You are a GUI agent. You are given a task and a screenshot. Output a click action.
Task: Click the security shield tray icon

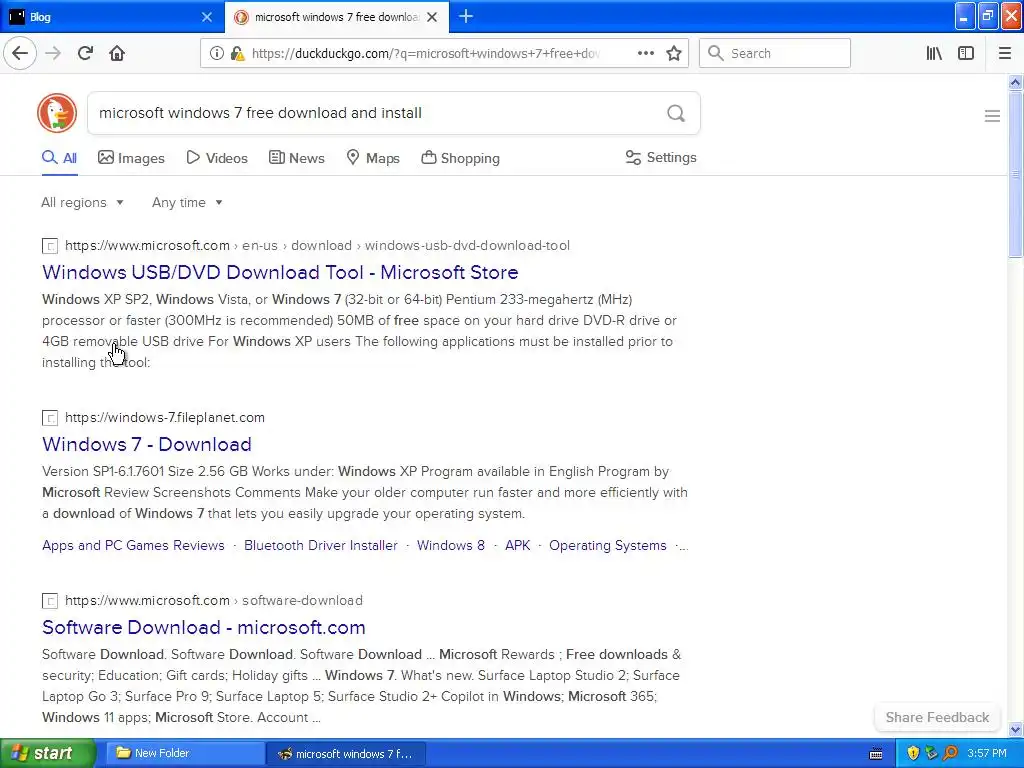913,753
